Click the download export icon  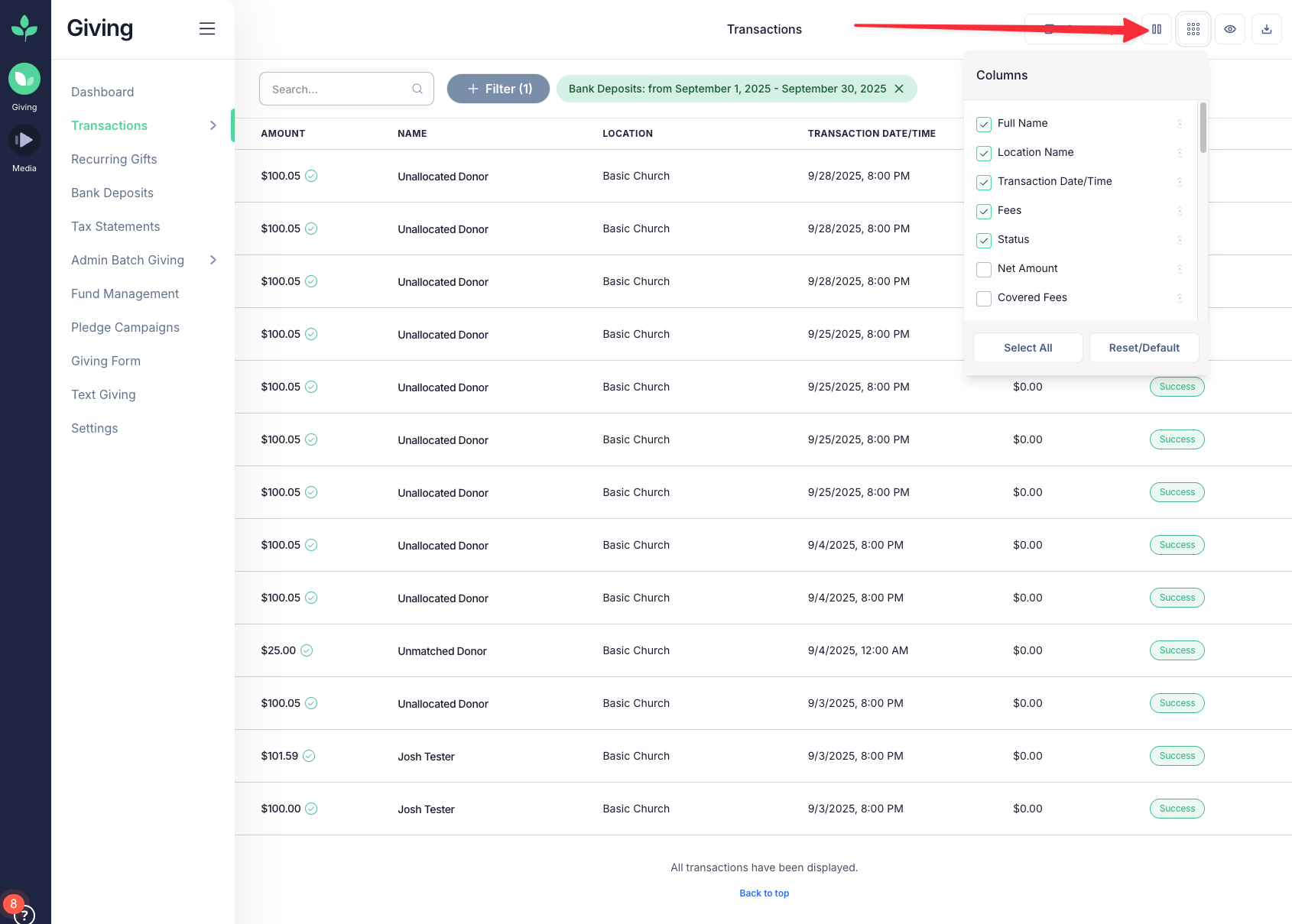1267,29
